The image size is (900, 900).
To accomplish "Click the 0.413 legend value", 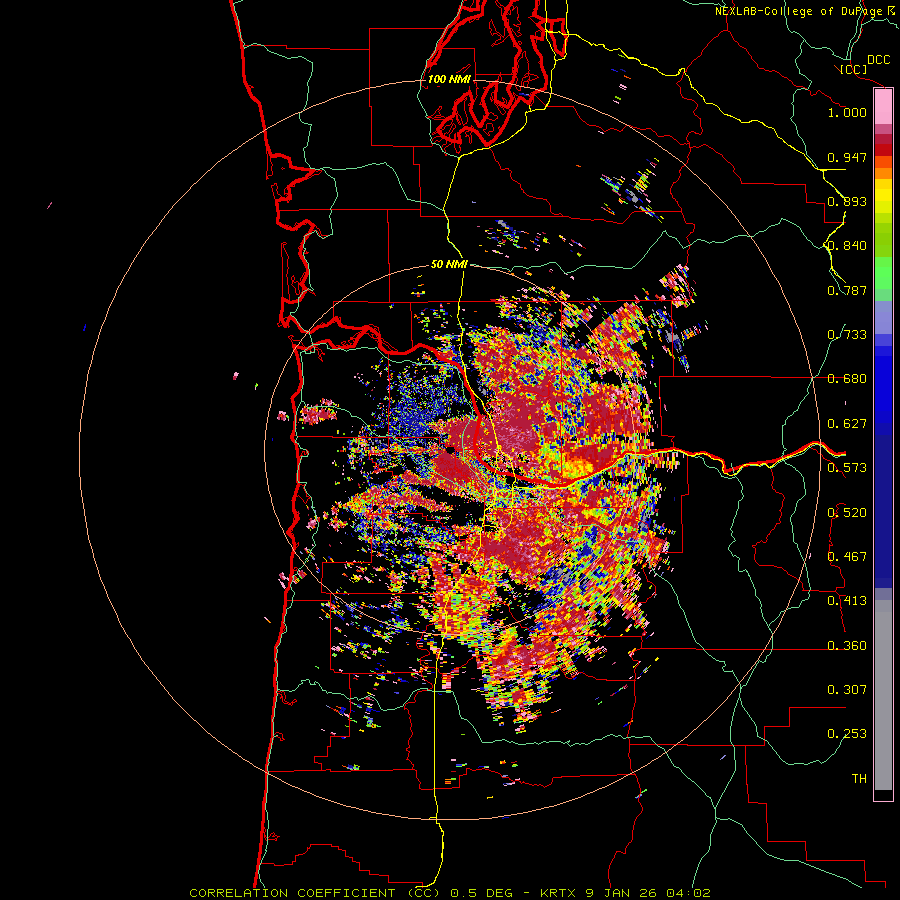I will tap(847, 601).
